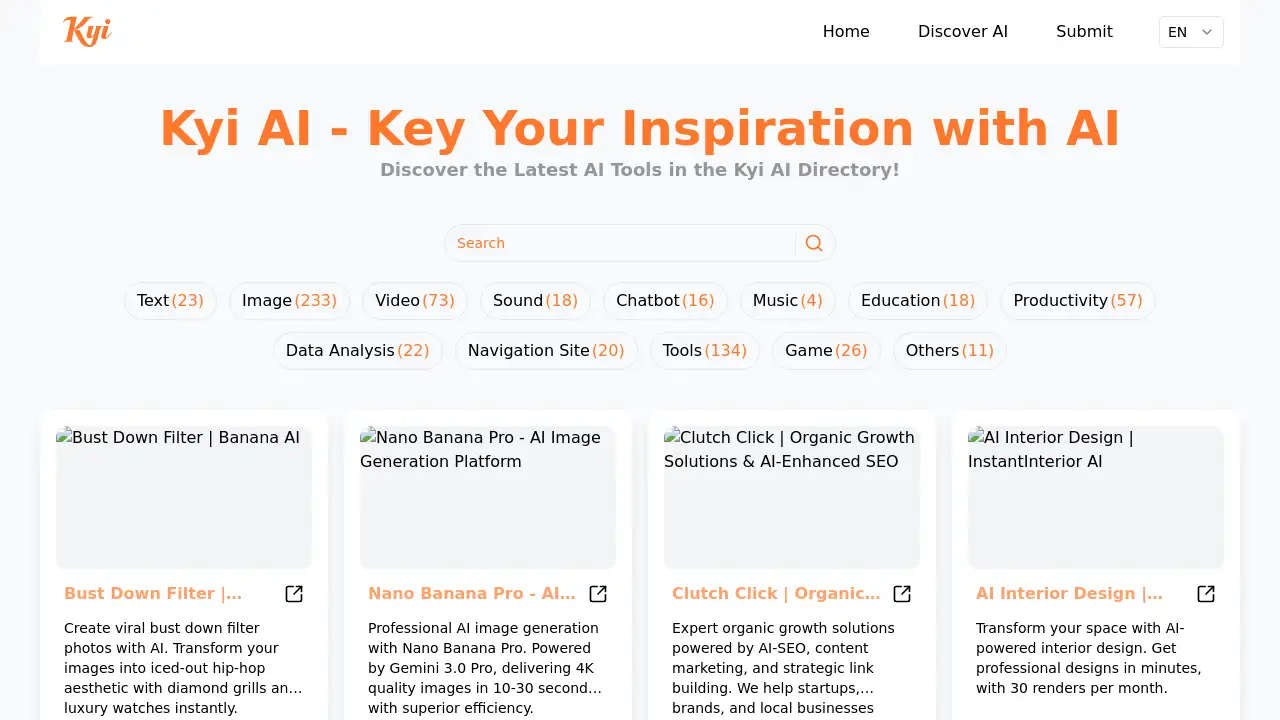Open the Bust Down Filter title link
This screenshot has height=720, width=1280.
[153, 594]
